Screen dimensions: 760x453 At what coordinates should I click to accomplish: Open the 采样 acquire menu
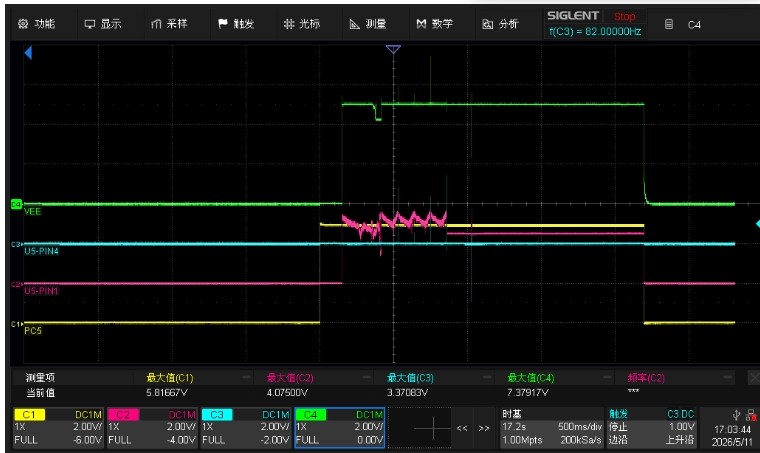(169, 24)
